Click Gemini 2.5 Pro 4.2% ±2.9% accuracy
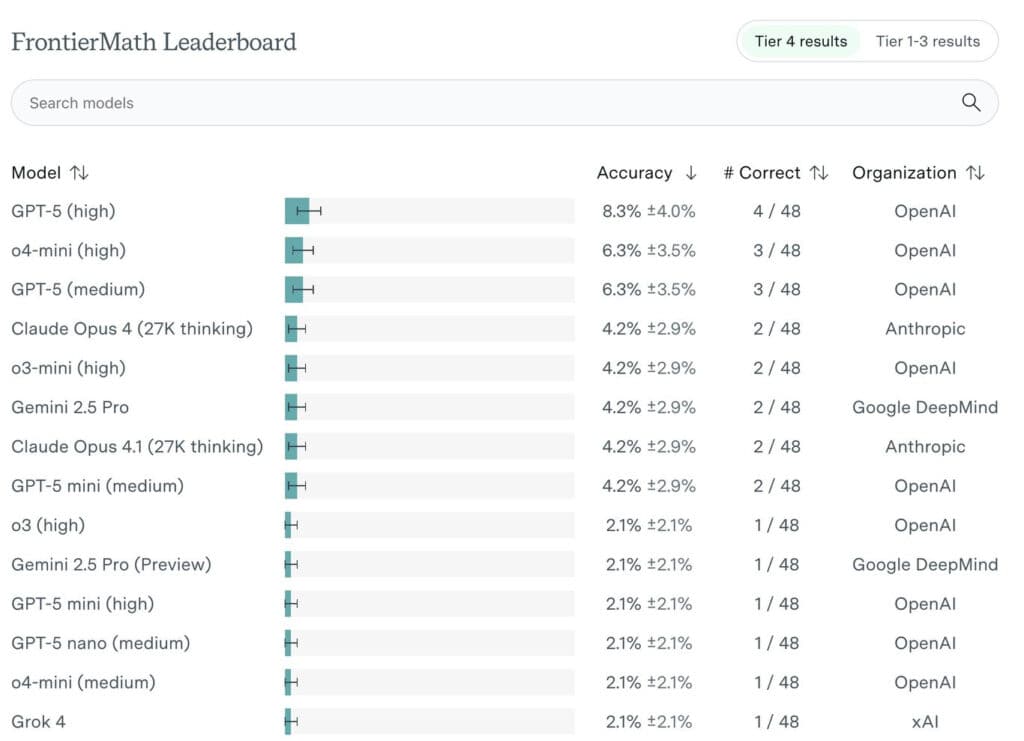The height and width of the screenshot is (741, 1024). click(x=648, y=407)
